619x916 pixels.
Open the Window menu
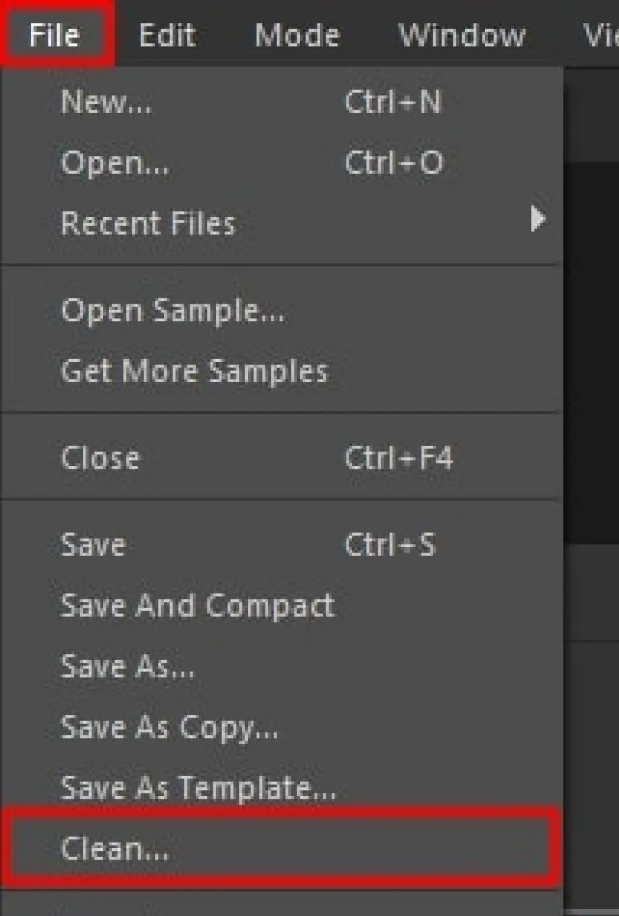click(462, 36)
